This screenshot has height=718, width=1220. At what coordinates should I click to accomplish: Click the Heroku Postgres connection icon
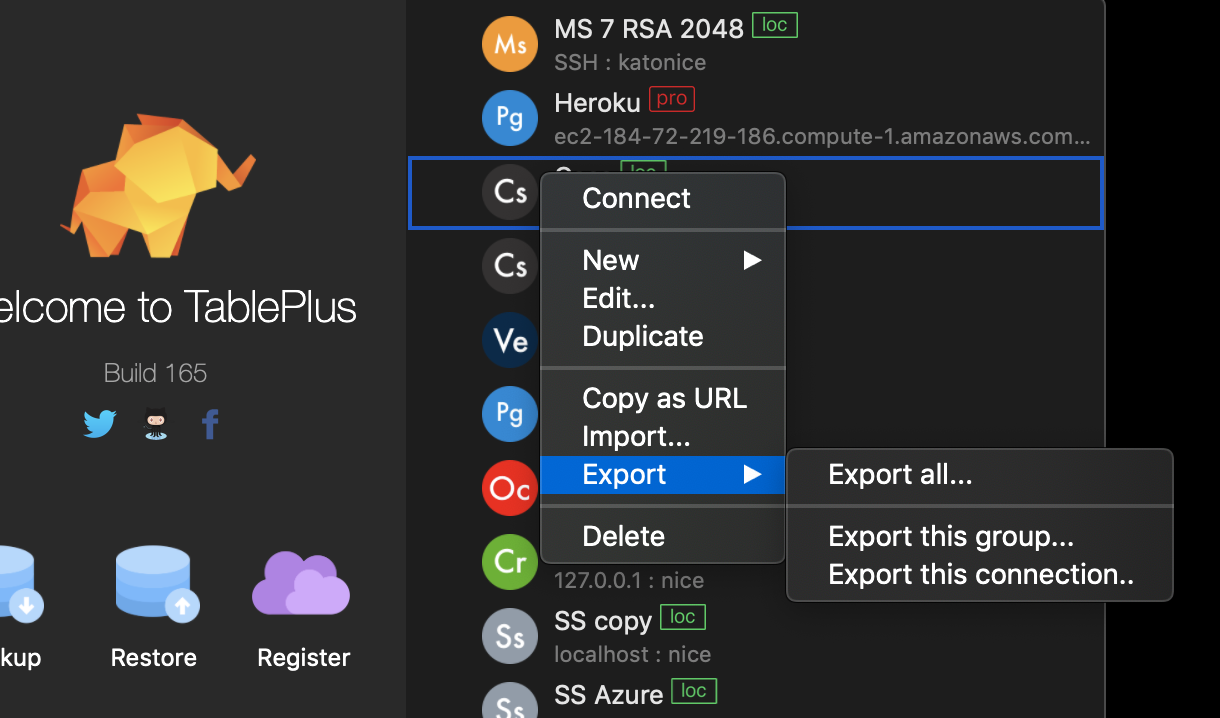click(x=510, y=117)
